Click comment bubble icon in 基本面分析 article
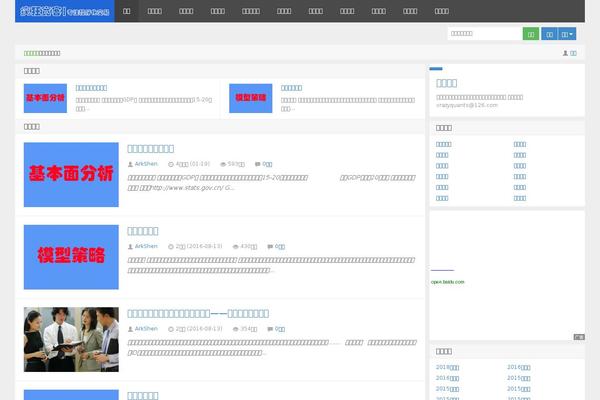This screenshot has width=600, height=400. (x=258, y=164)
